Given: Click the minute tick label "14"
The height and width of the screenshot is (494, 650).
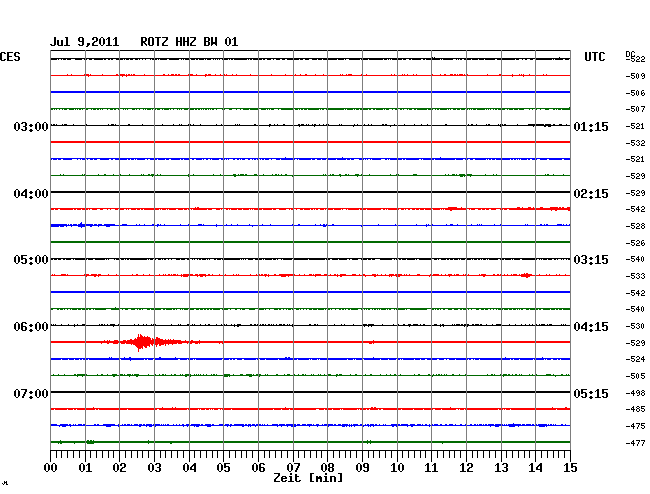Looking at the screenshot, I should point(535,468).
